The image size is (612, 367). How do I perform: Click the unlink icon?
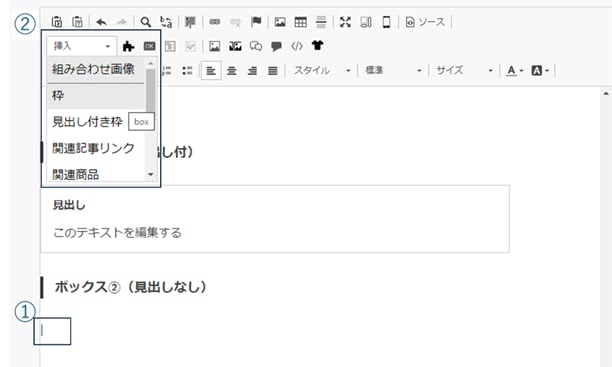235,22
